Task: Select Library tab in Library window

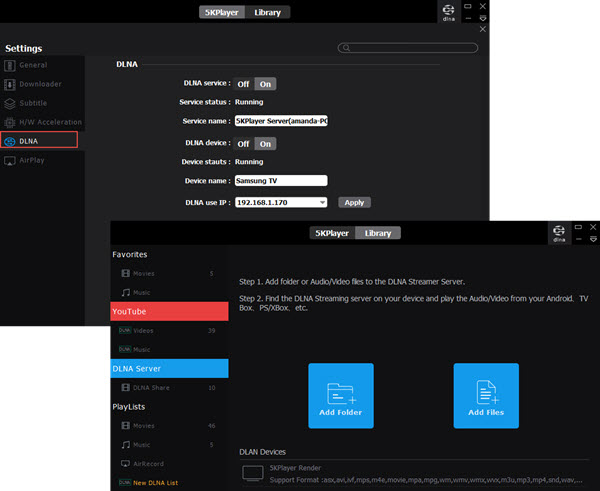Action: (x=378, y=233)
